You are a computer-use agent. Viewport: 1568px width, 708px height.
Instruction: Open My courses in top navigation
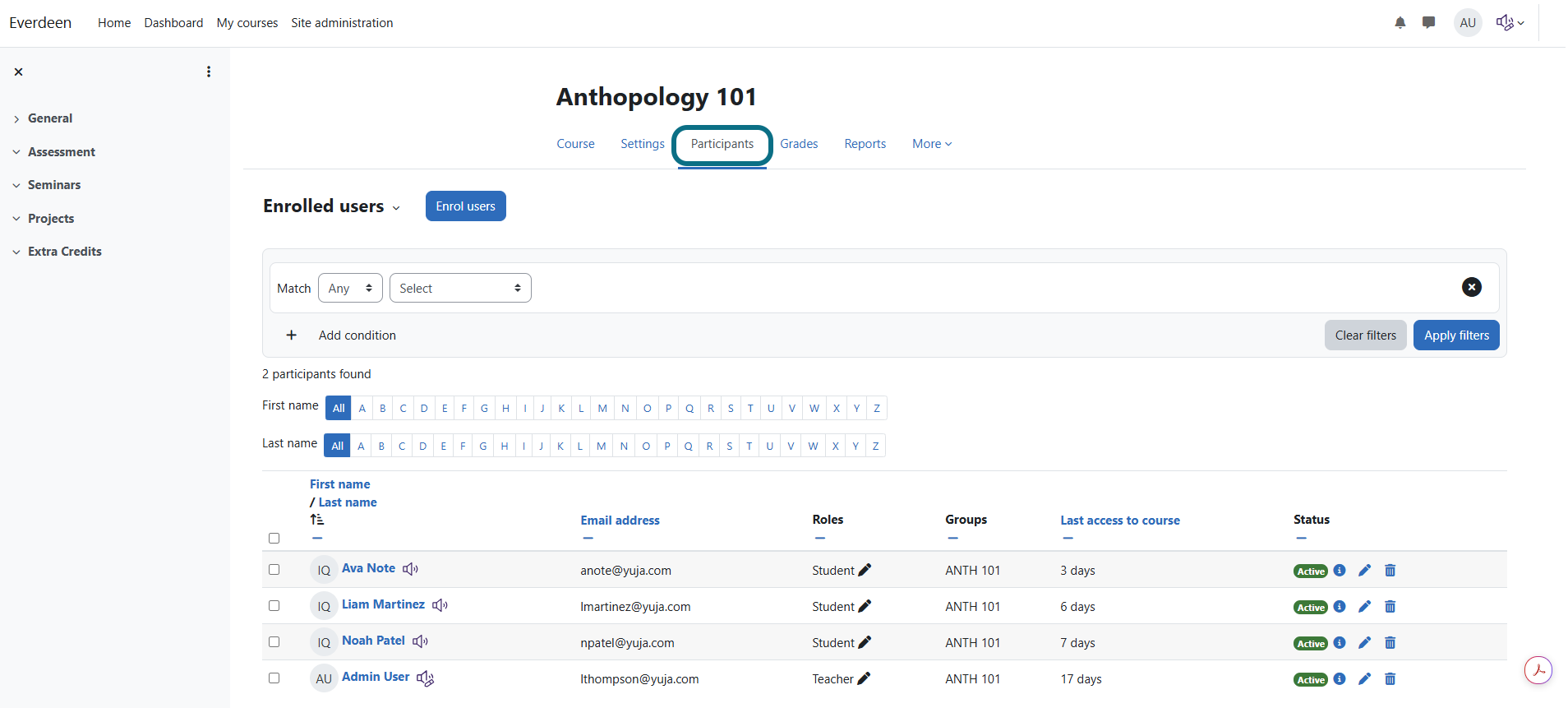click(x=247, y=23)
